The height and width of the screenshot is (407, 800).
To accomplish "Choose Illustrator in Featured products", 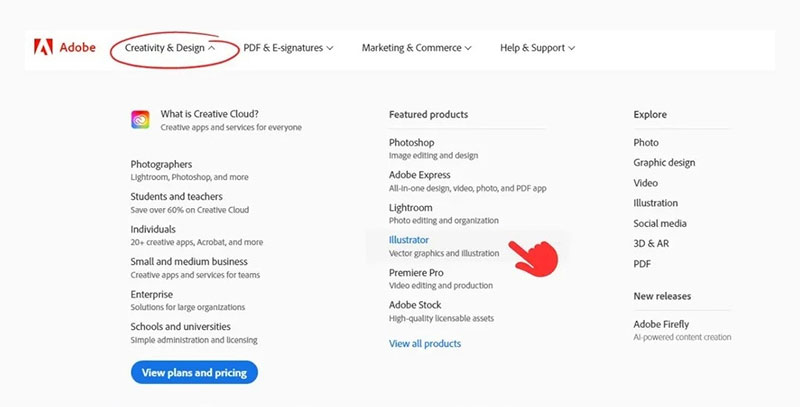I will [x=409, y=241].
